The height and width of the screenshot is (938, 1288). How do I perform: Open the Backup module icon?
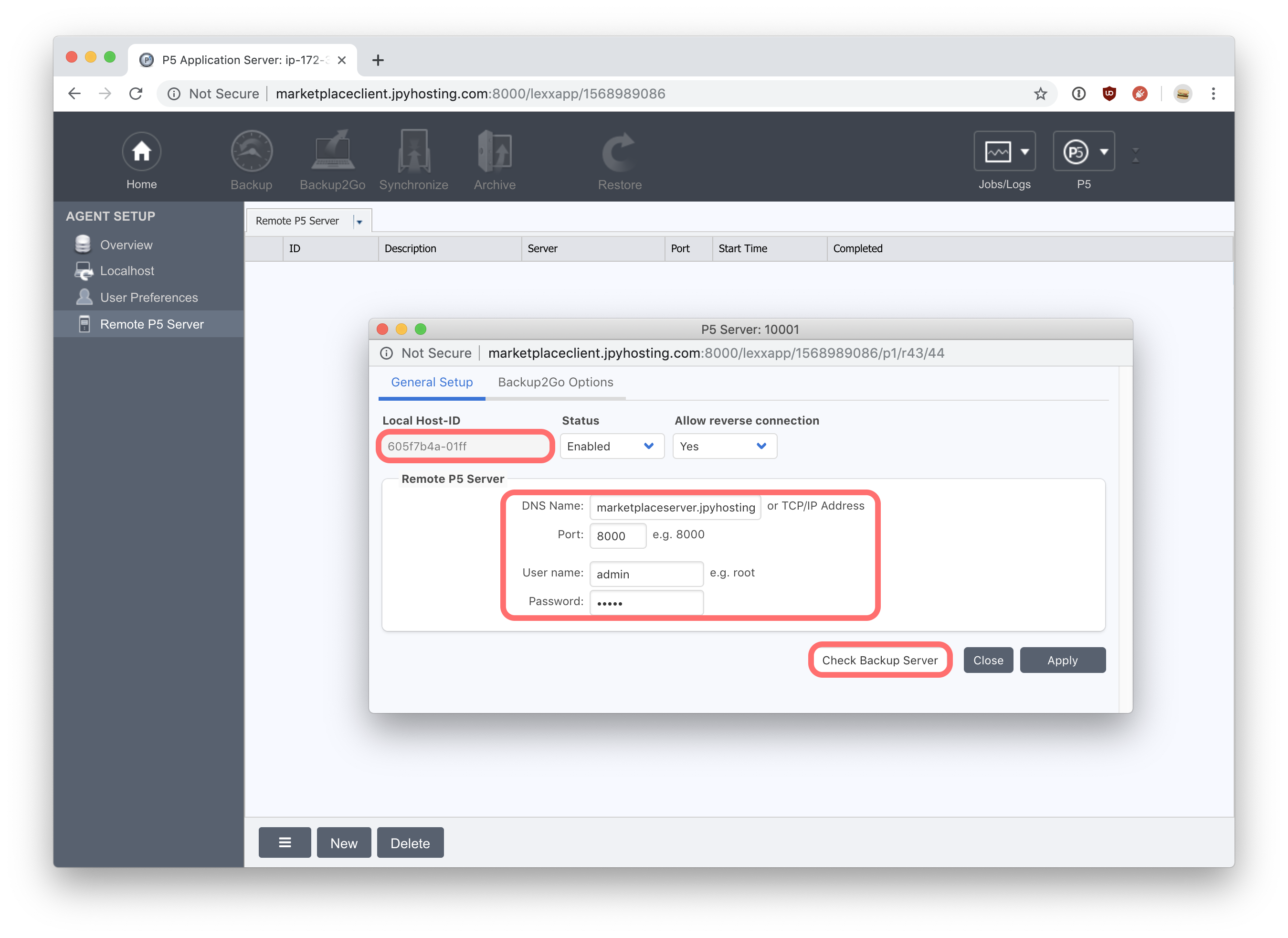point(252,151)
